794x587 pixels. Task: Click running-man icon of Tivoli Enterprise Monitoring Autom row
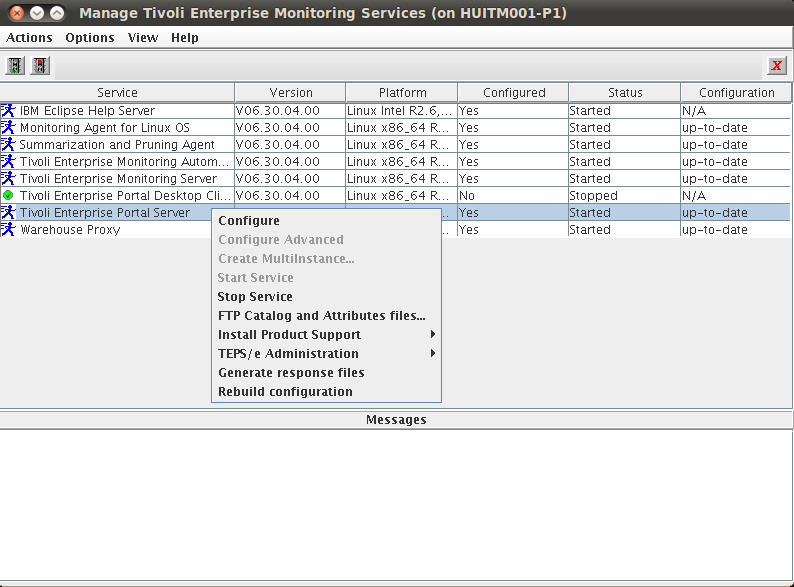tap(8, 162)
